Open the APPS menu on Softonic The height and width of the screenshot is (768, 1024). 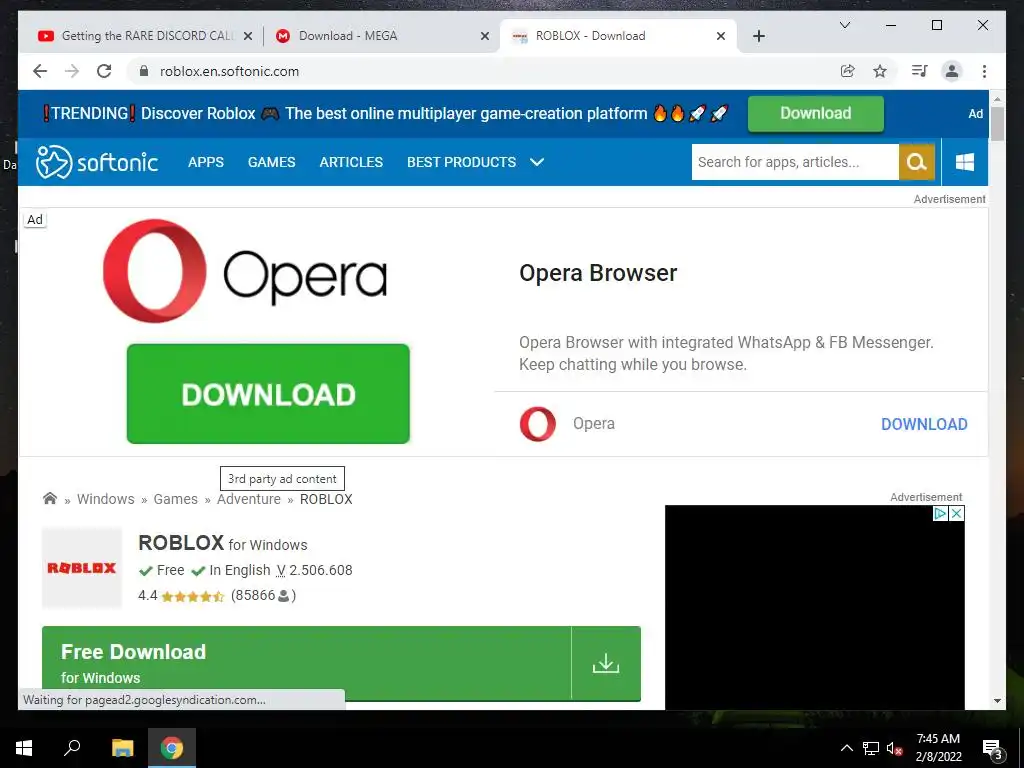(x=206, y=162)
